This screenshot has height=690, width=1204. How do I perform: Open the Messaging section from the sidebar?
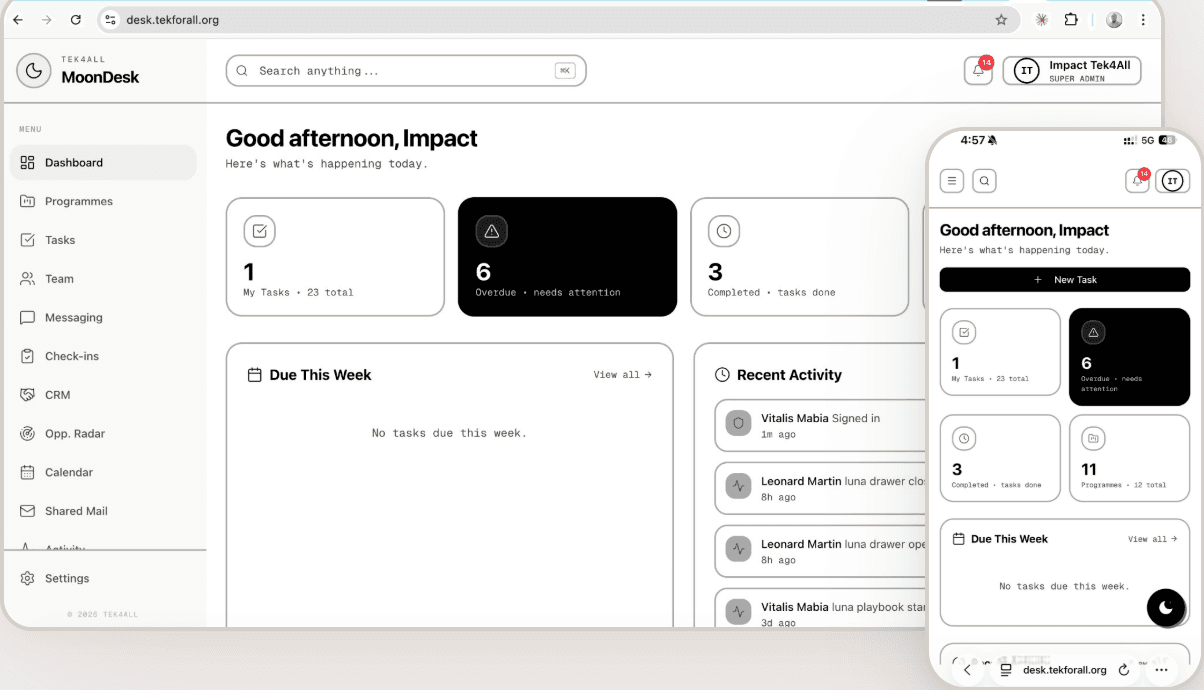click(72, 317)
